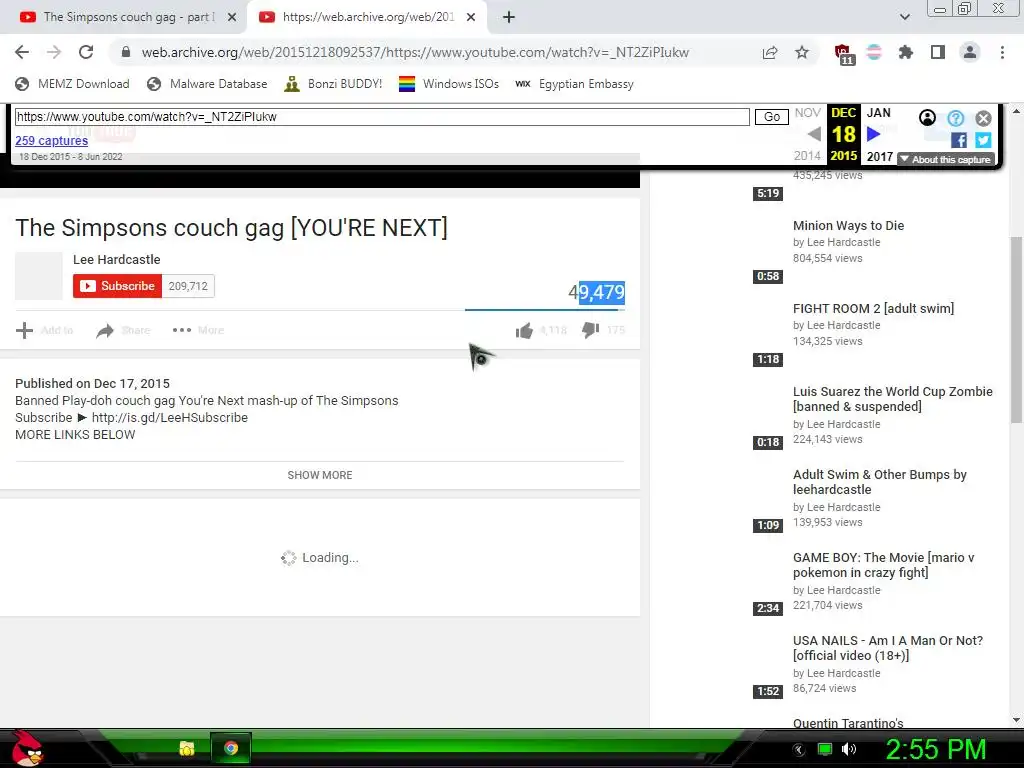
Task: Open Egyptian Embassy bookmark
Action: coord(574,84)
